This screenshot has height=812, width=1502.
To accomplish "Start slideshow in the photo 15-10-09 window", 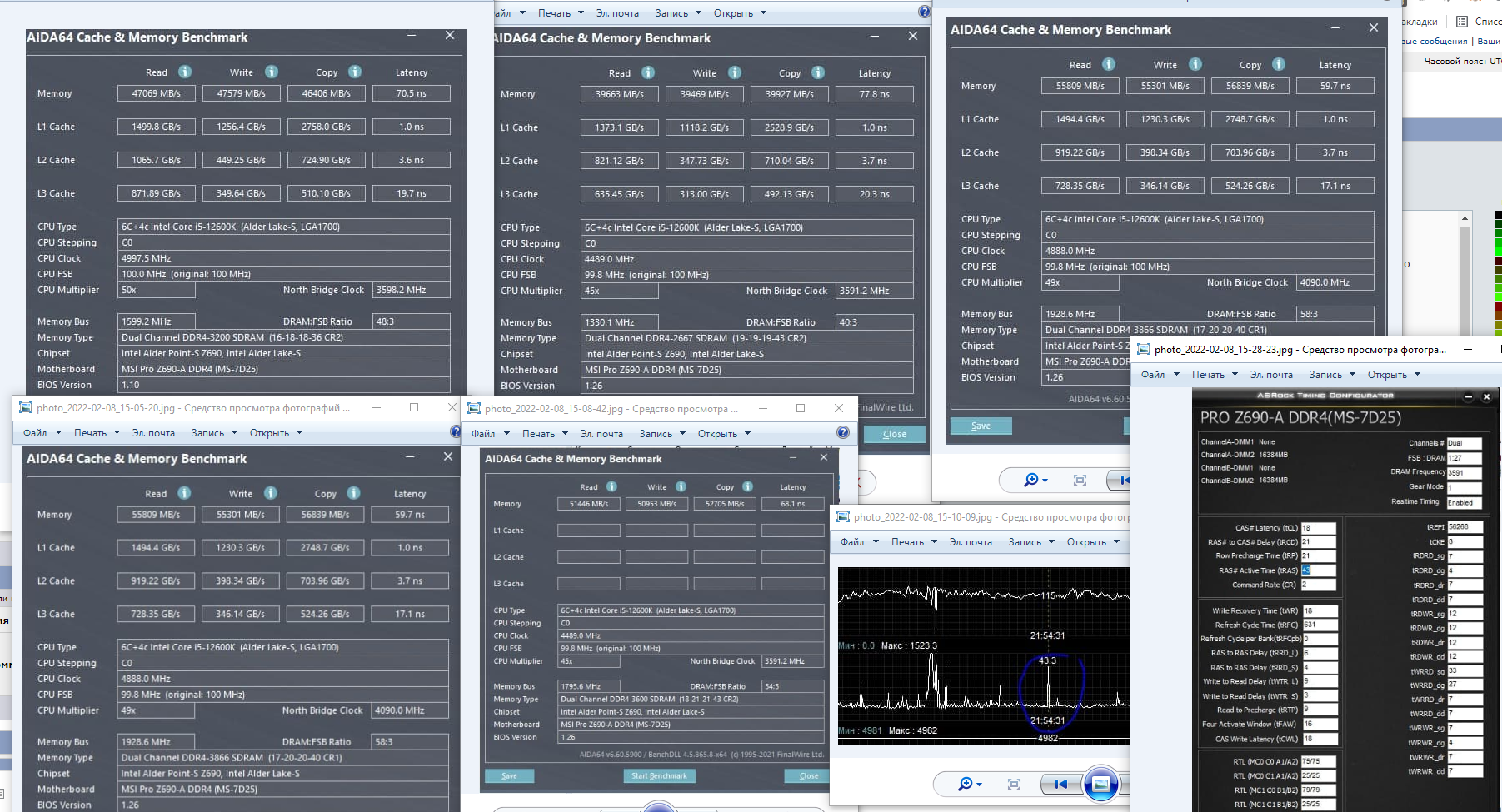I will coord(1100,784).
